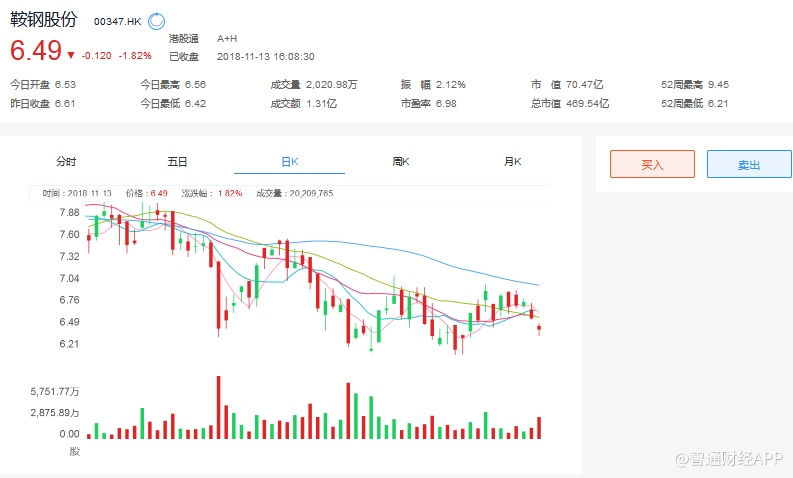This screenshot has height=478, width=793.
Task: Click the red down-arrow price indicator
Action: 71,54
